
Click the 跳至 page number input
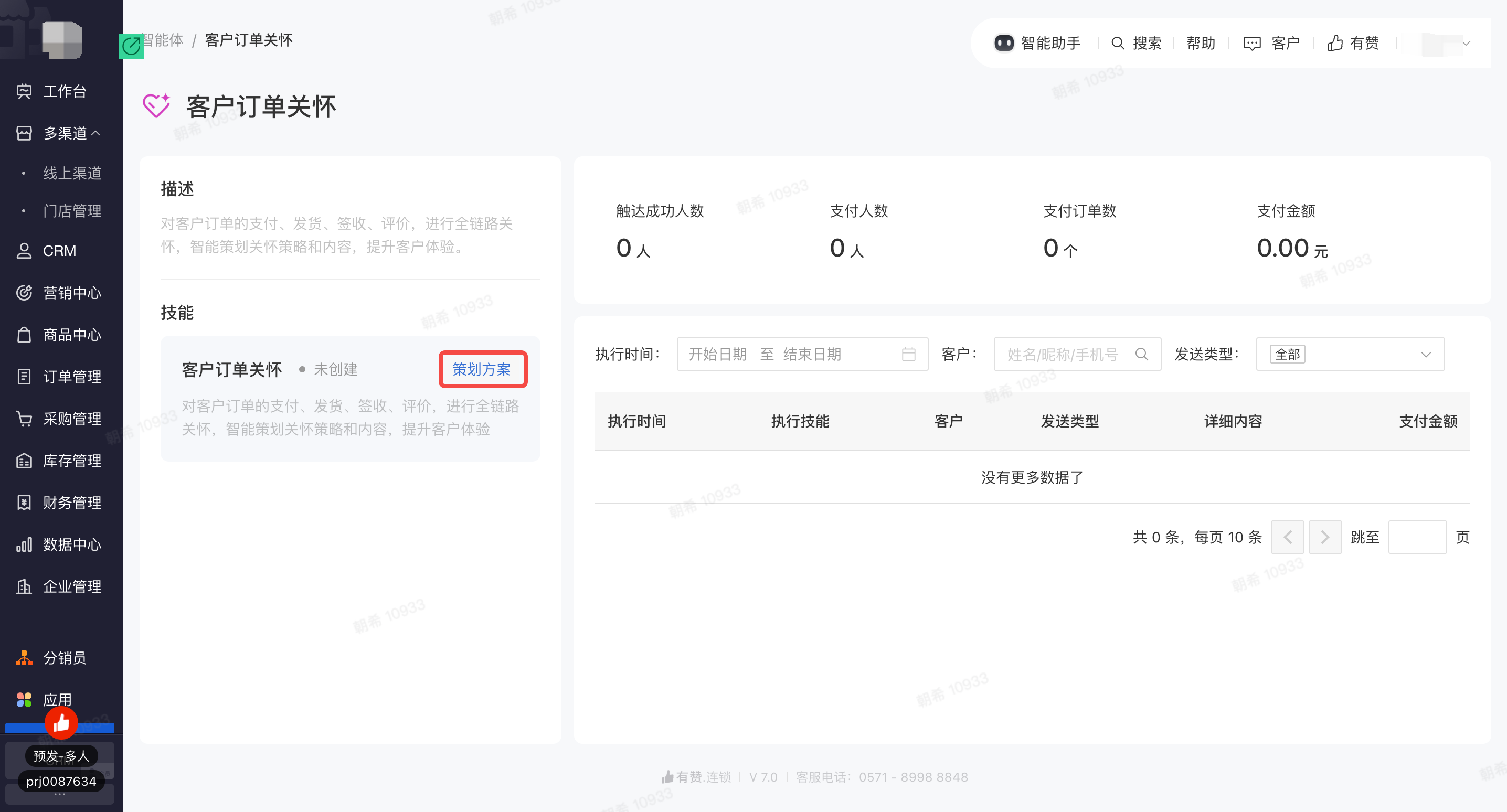1416,537
